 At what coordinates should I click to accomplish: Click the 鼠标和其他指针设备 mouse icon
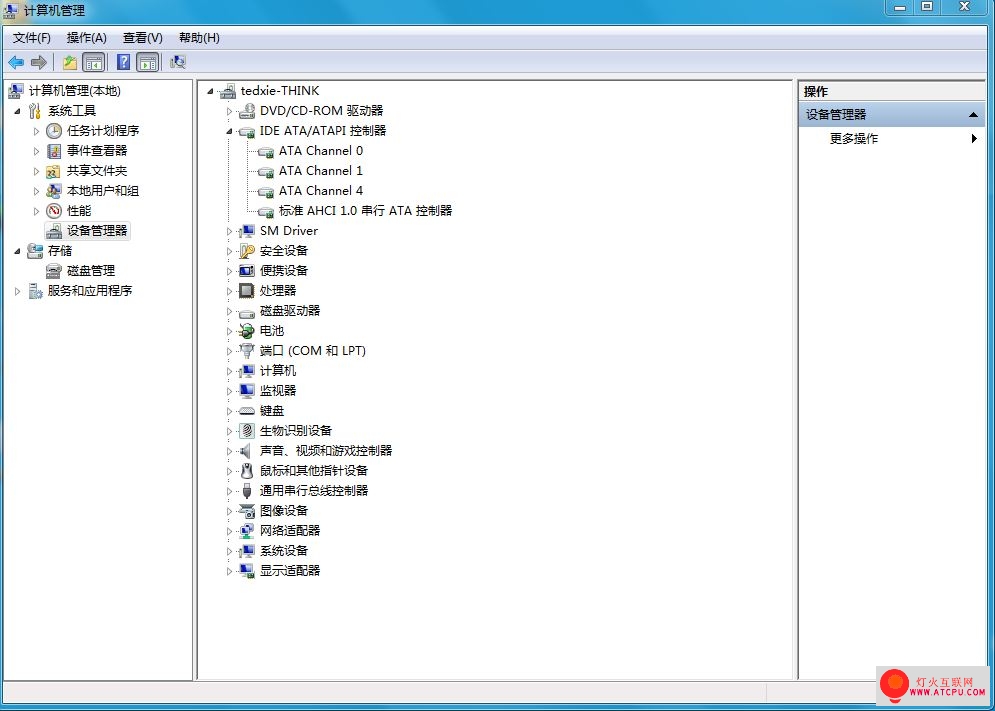coord(247,471)
